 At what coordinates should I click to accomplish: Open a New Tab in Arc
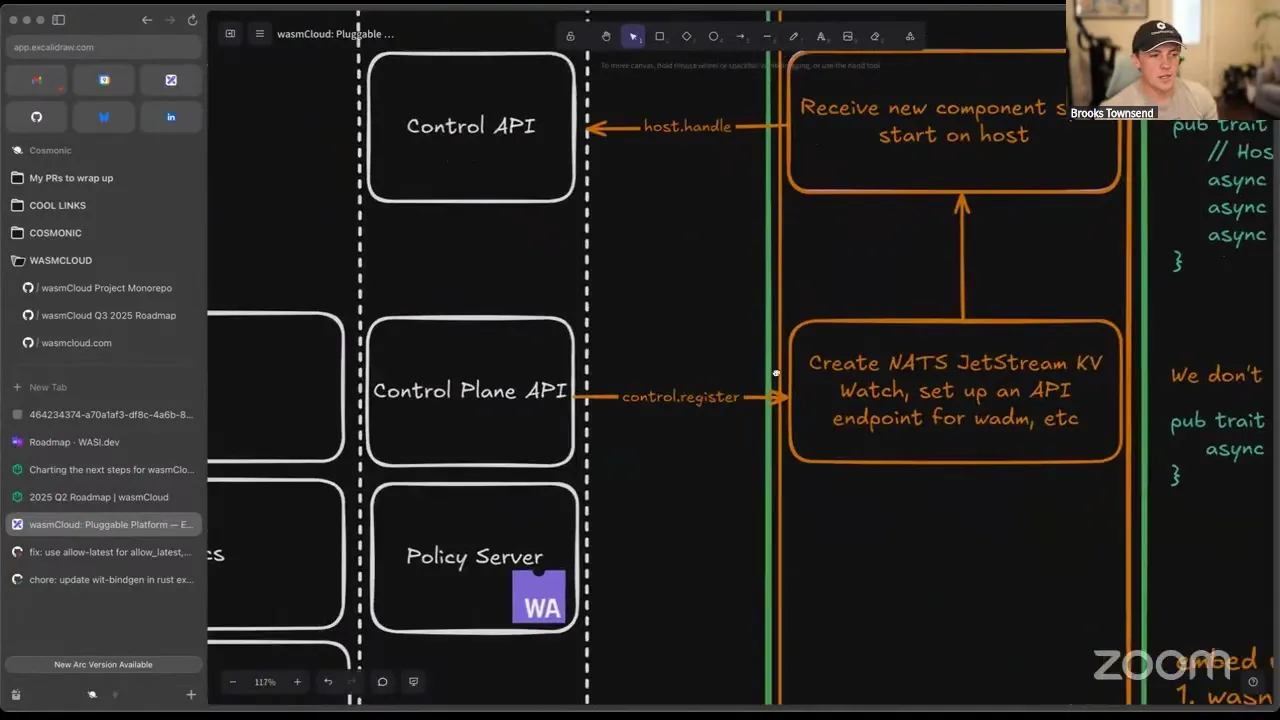click(x=103, y=387)
